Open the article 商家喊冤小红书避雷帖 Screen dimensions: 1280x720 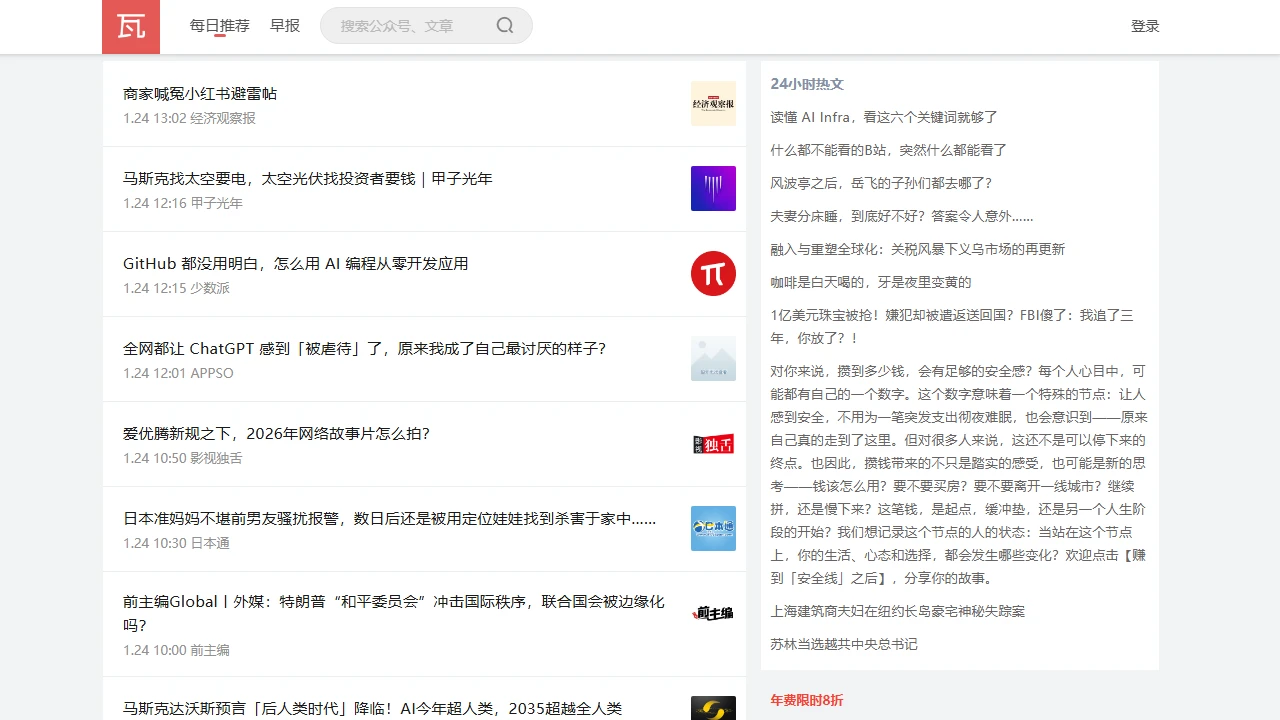pyautogui.click(x=199, y=93)
